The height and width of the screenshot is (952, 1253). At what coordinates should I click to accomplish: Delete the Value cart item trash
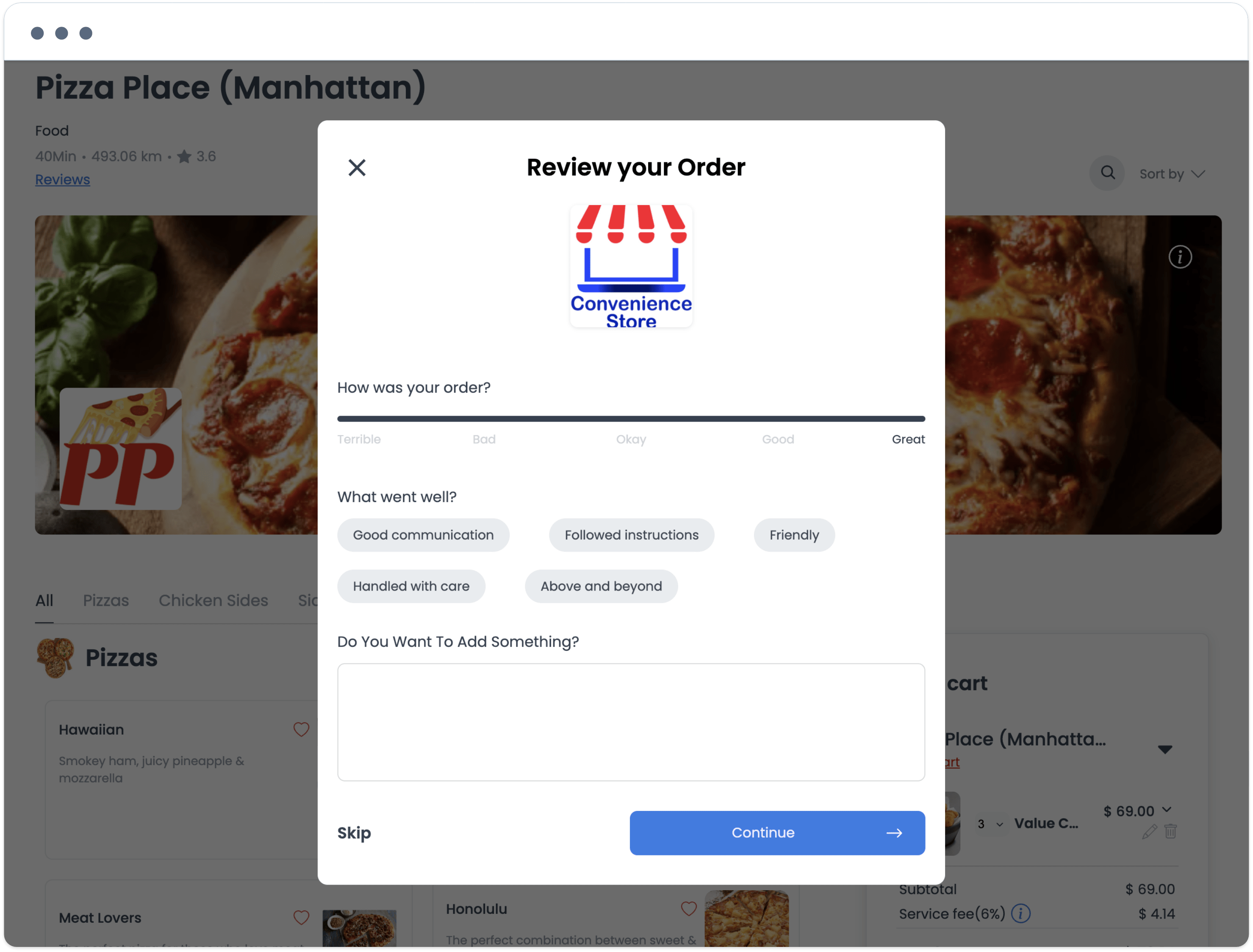tap(1170, 831)
